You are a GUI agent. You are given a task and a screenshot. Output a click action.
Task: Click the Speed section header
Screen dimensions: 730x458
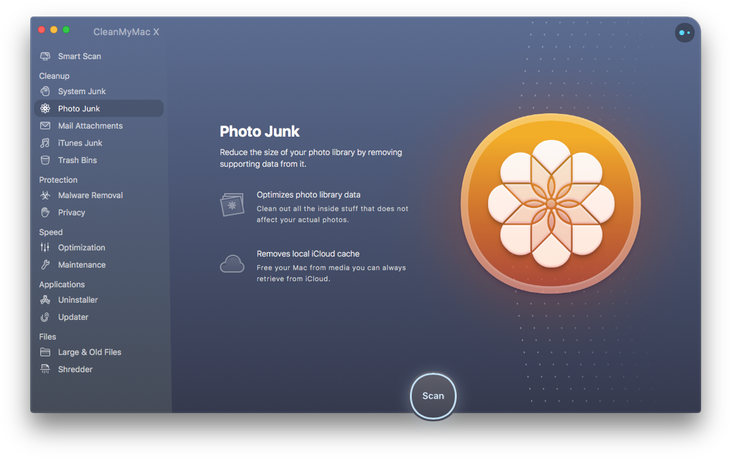click(51, 232)
